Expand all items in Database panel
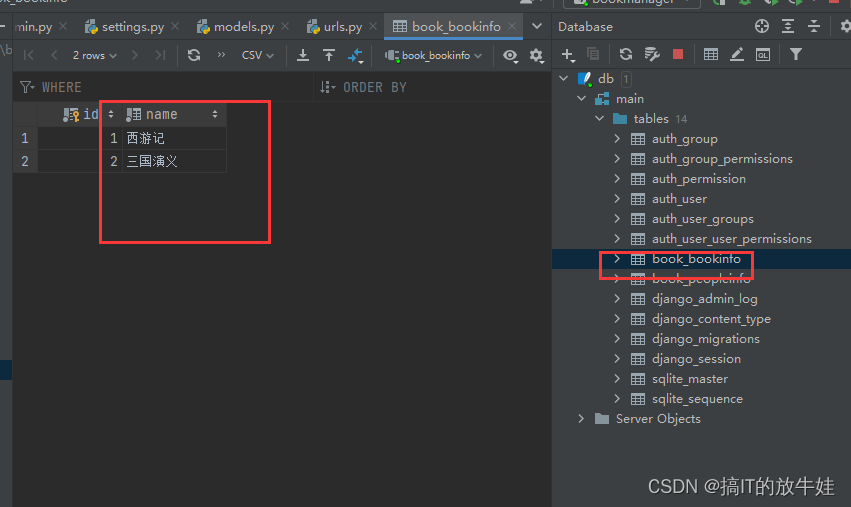 pyautogui.click(x=788, y=26)
